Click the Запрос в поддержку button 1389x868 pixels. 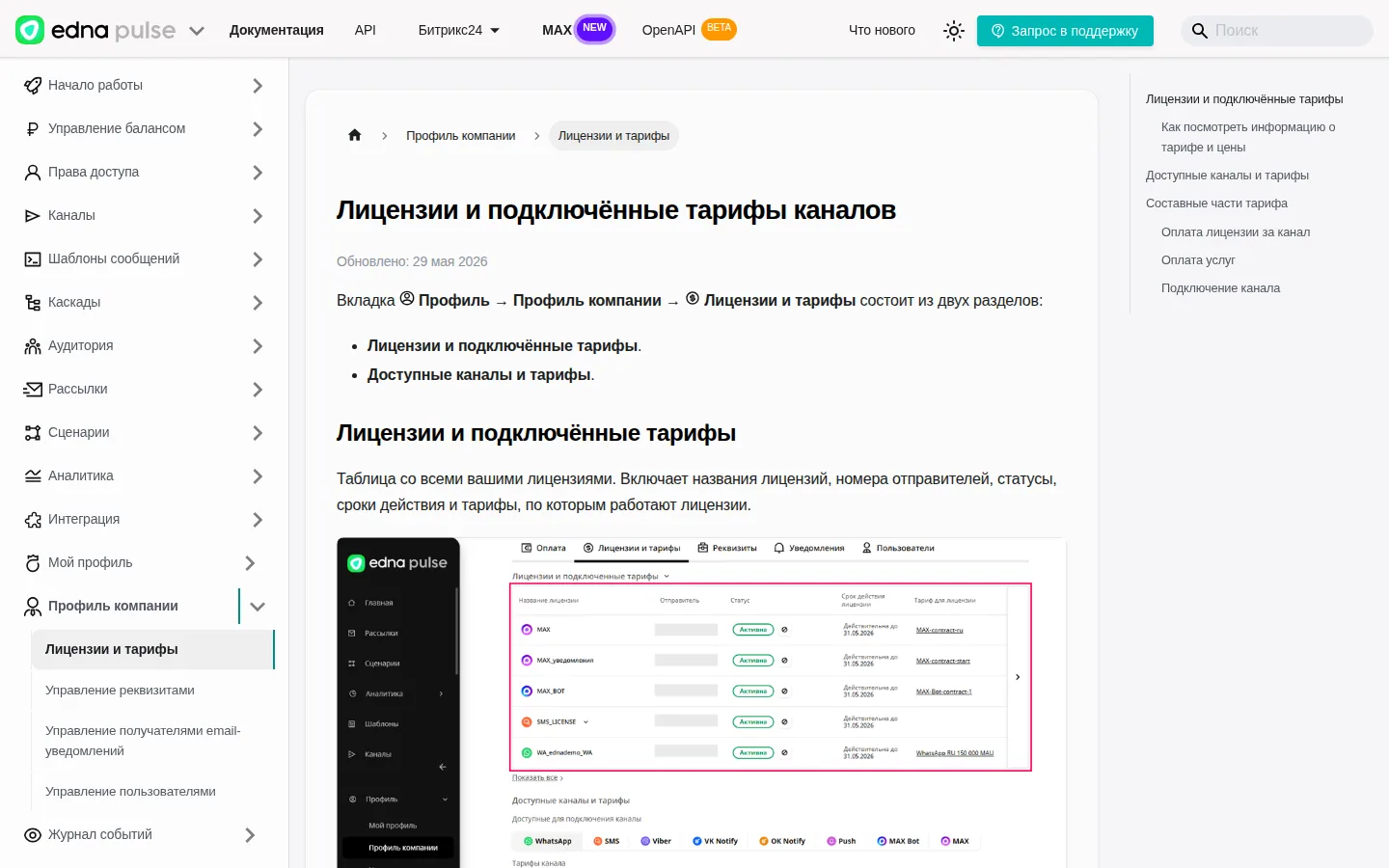click(x=1065, y=31)
